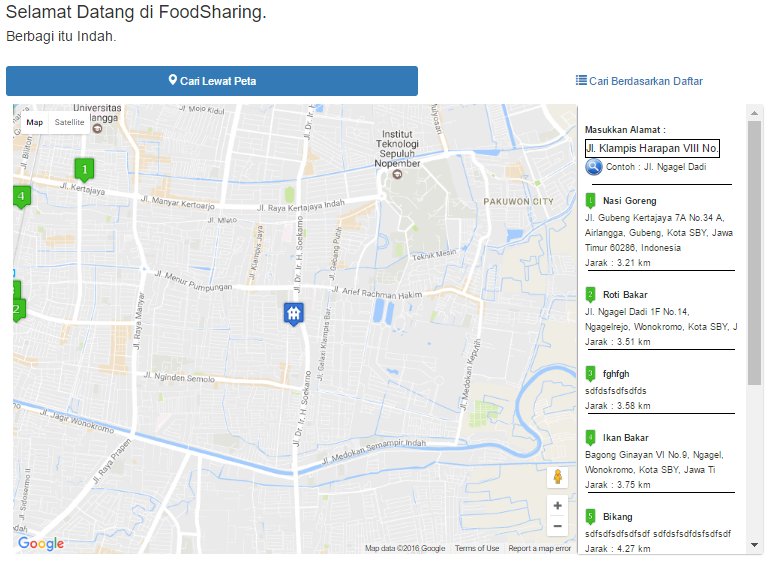The height and width of the screenshot is (561, 772).
Task: Click the list scrollbar down arrow
Action: (754, 545)
